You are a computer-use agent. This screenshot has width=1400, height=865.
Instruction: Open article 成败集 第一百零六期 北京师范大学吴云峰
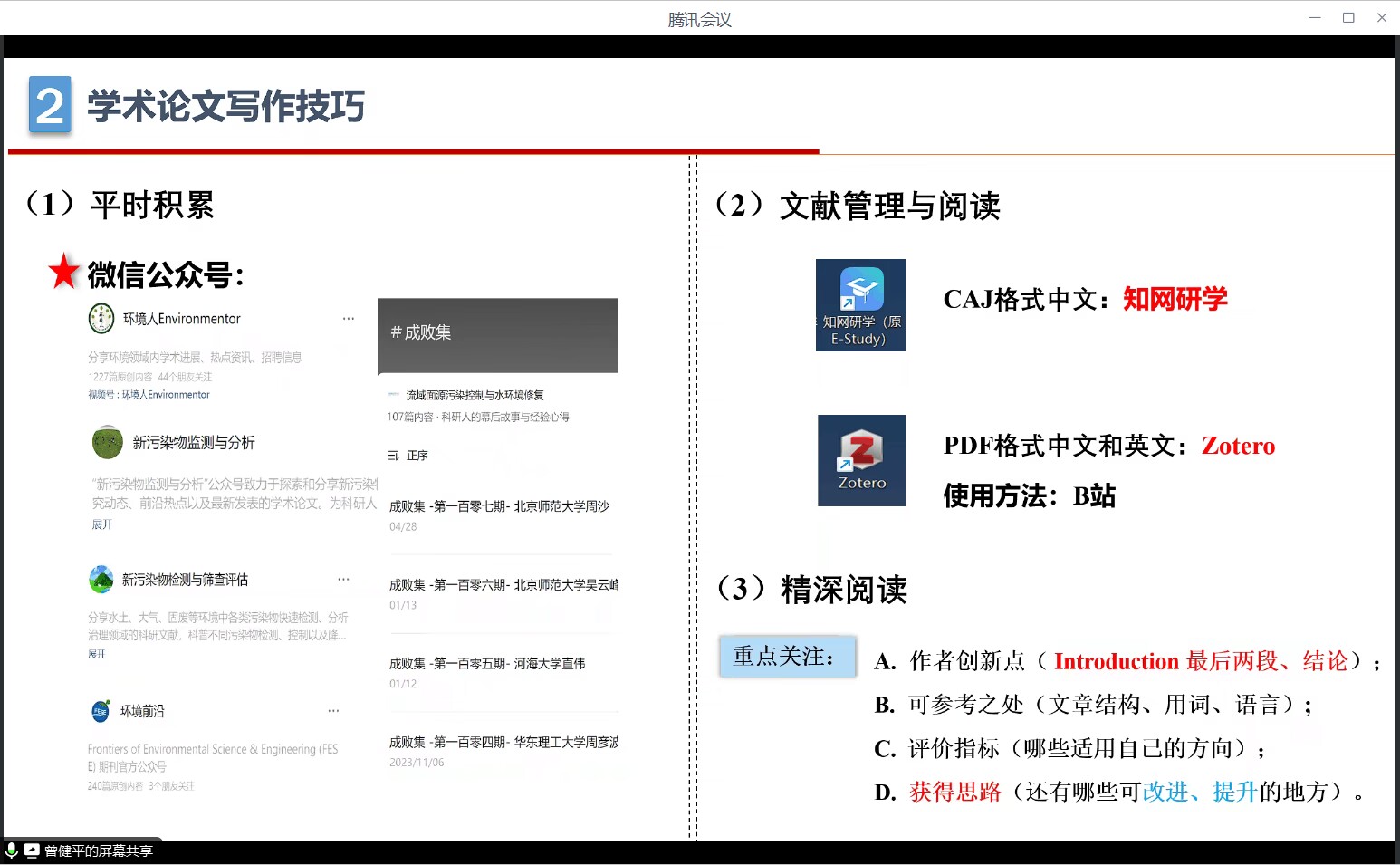(503, 585)
